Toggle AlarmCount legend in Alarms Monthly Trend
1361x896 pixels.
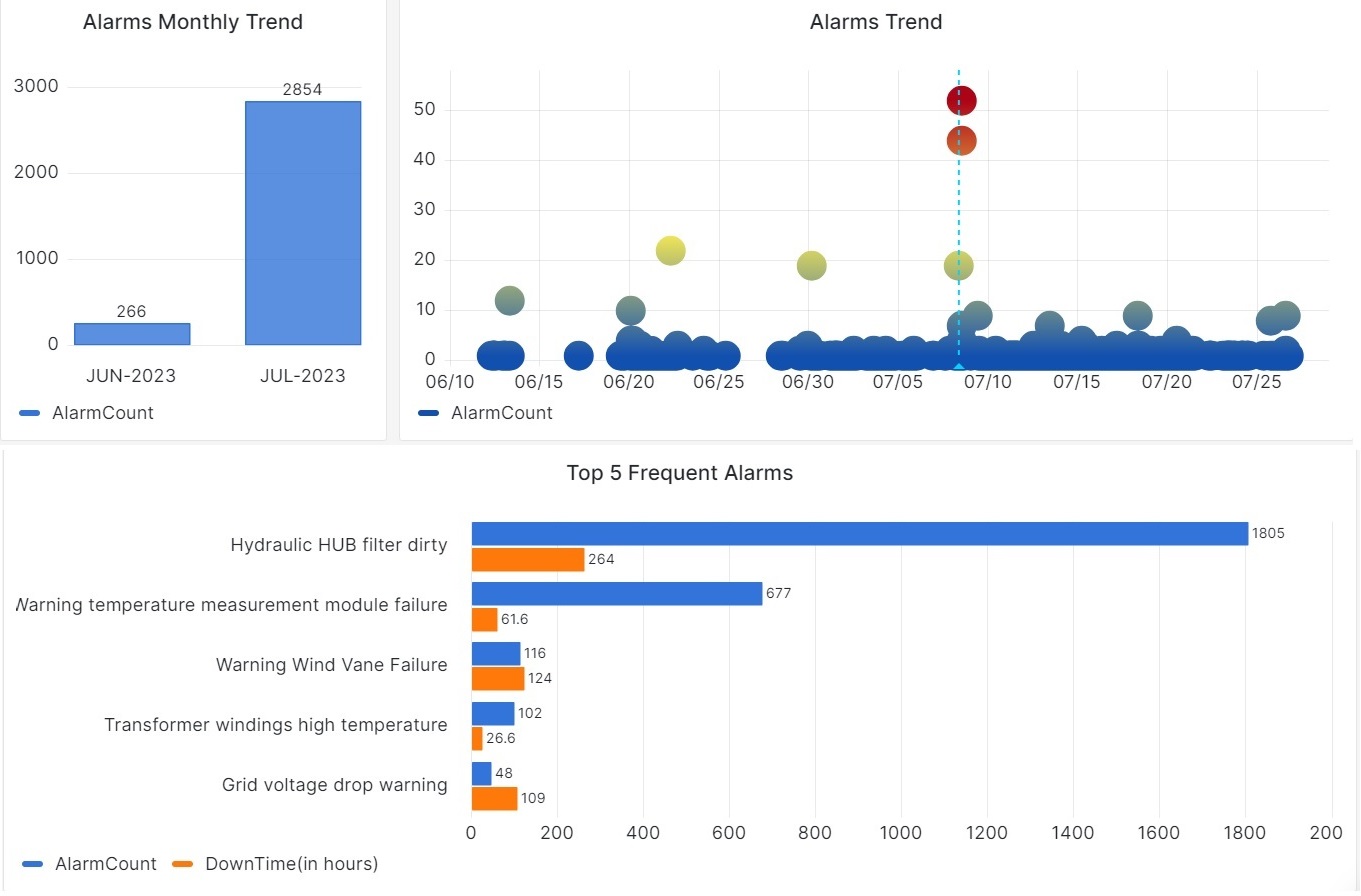88,413
